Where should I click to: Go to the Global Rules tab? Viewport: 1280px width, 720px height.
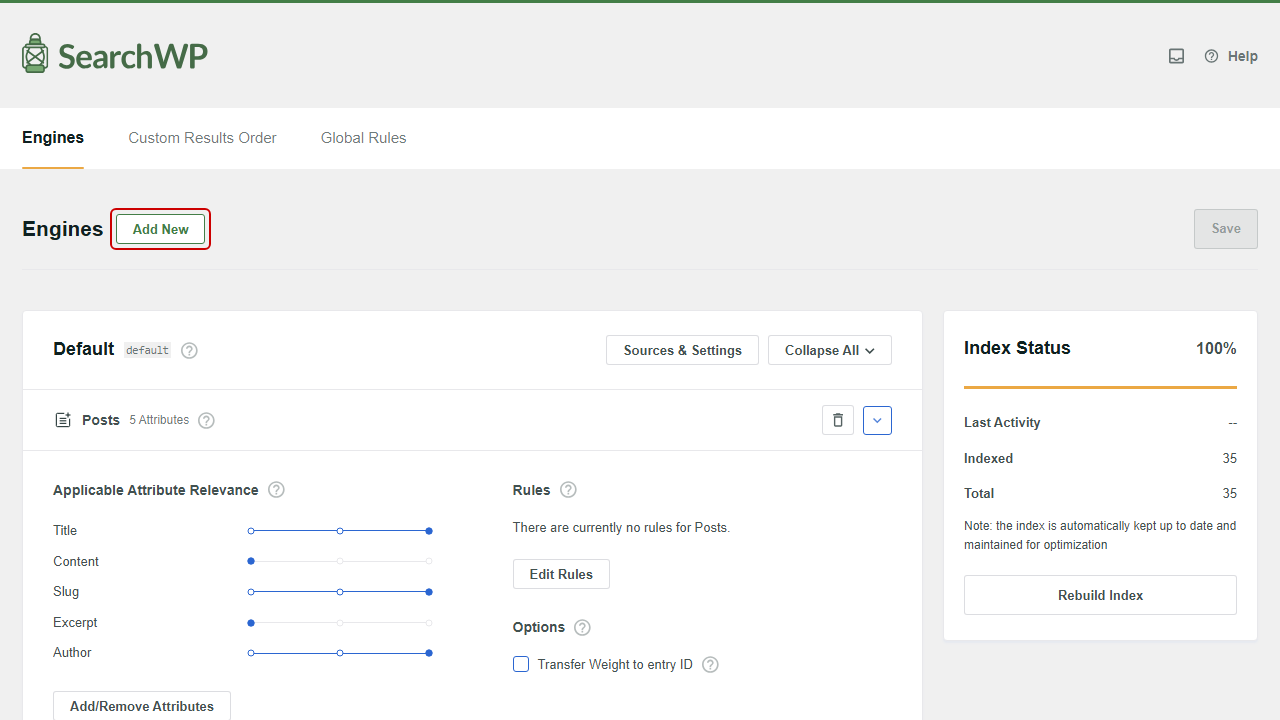[x=363, y=138]
